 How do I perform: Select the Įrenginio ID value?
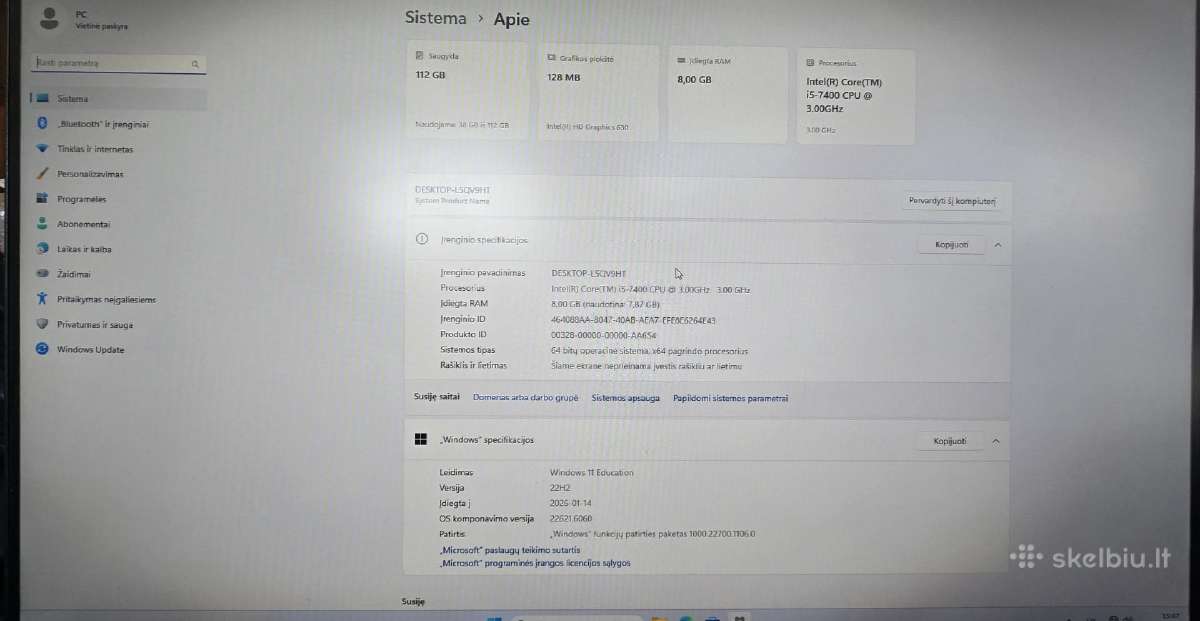pos(634,320)
